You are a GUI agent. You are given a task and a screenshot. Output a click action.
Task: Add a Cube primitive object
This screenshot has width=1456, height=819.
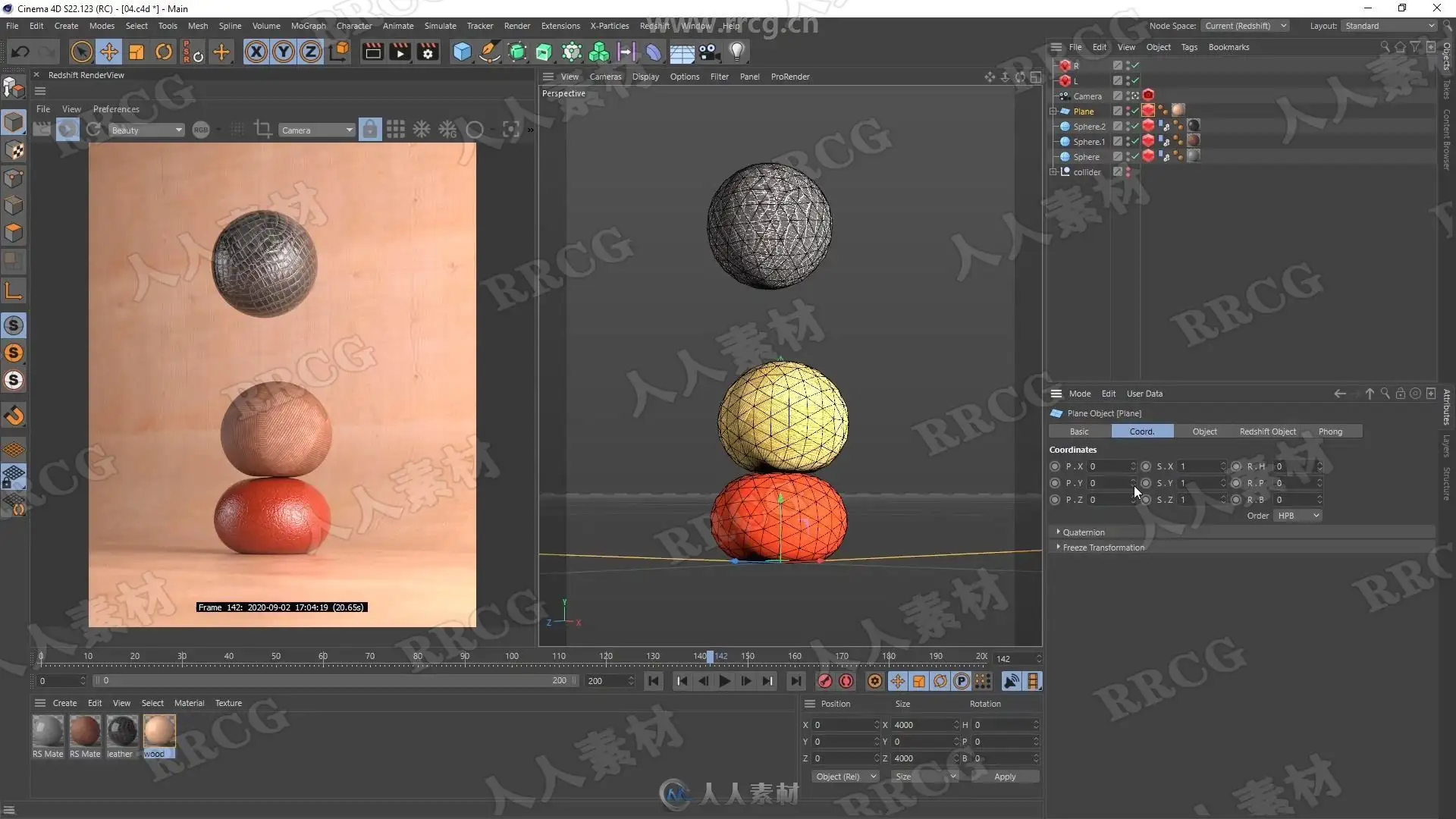tap(462, 52)
